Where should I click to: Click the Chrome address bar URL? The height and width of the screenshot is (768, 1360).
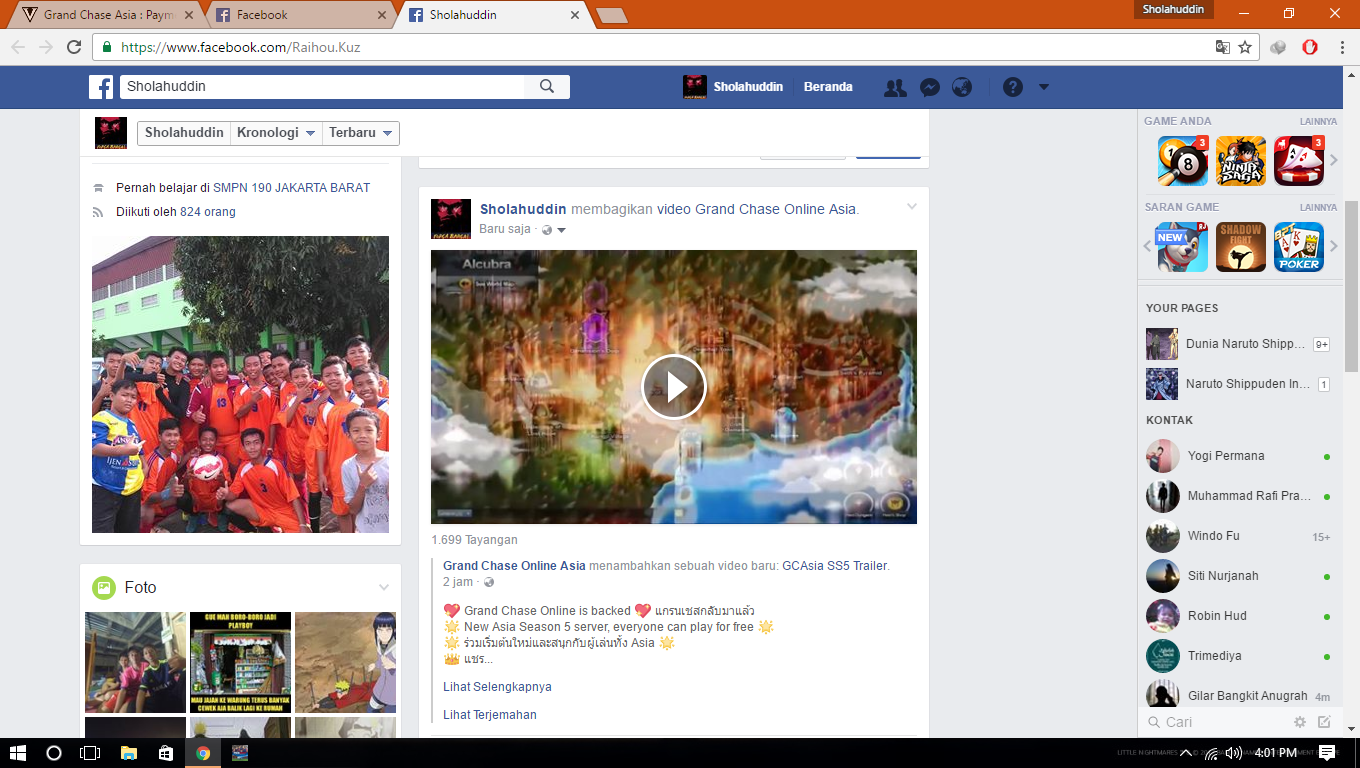coord(240,47)
